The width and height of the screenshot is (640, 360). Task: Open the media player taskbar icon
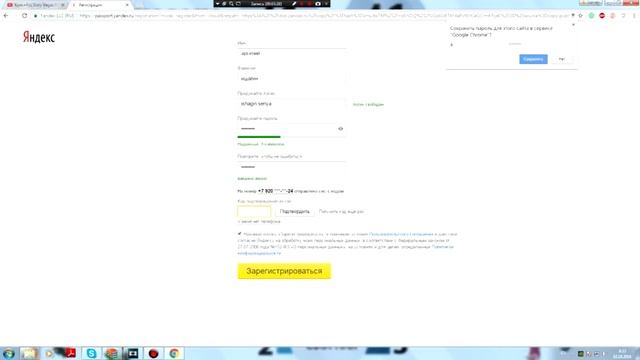(x=49, y=353)
